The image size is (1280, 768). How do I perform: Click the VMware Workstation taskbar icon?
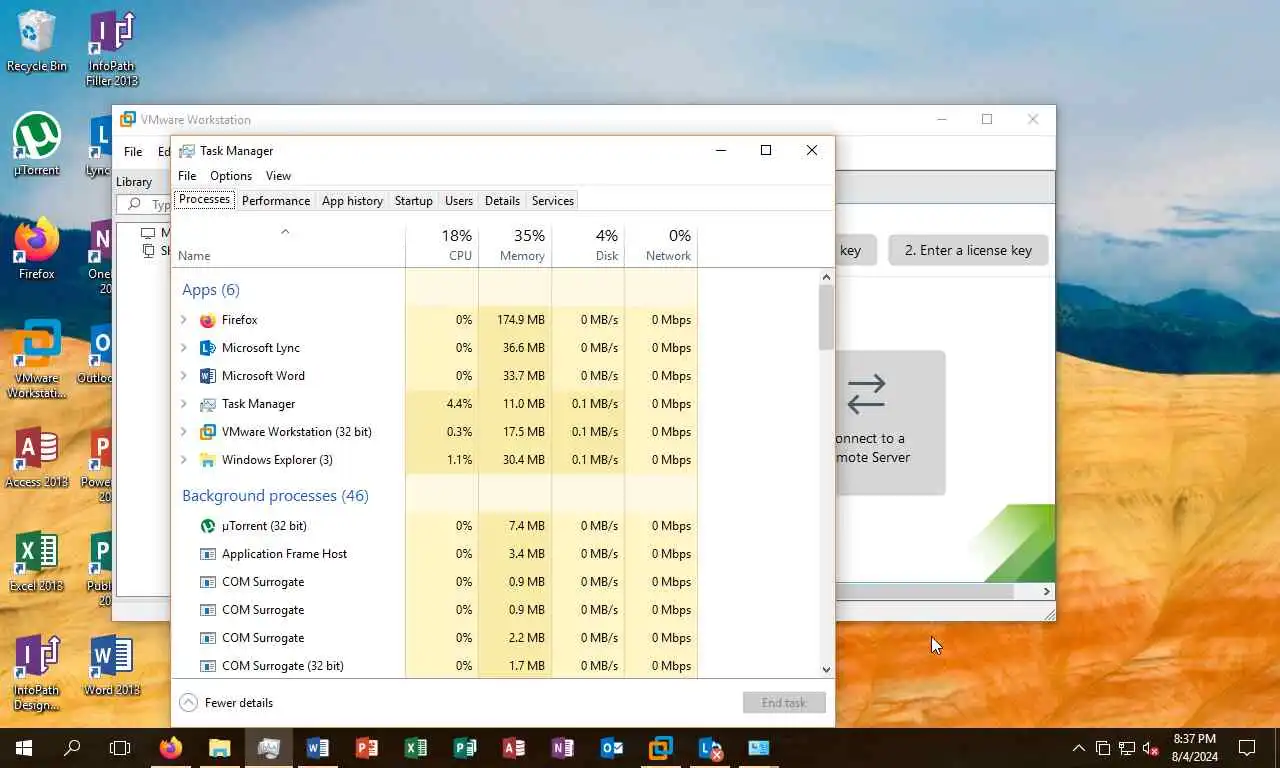(x=661, y=748)
